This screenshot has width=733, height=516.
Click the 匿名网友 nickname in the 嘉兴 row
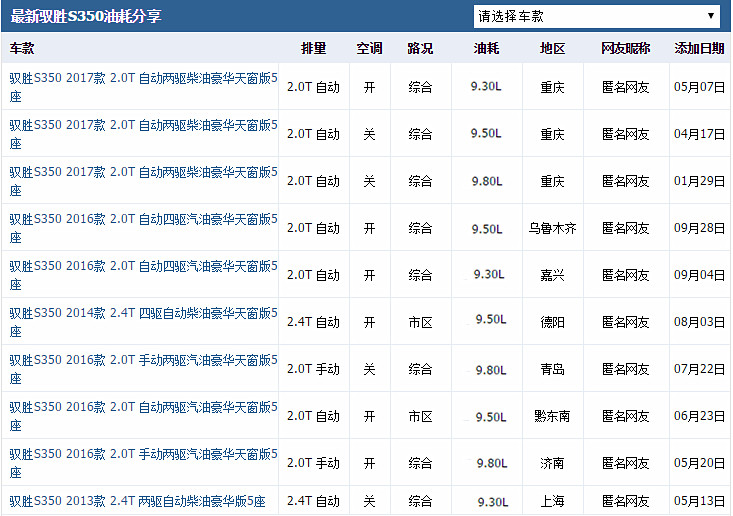coord(625,275)
